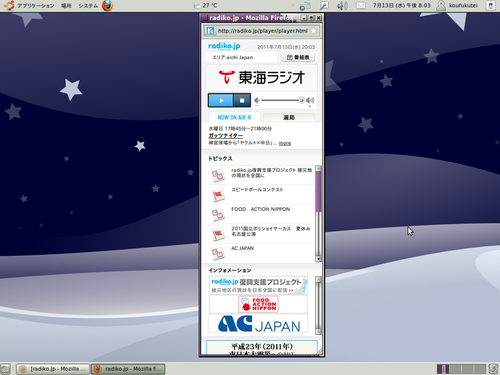Open topic radiko.jp復興支援プロジェクト
The image size is (500, 375).
coord(271,173)
